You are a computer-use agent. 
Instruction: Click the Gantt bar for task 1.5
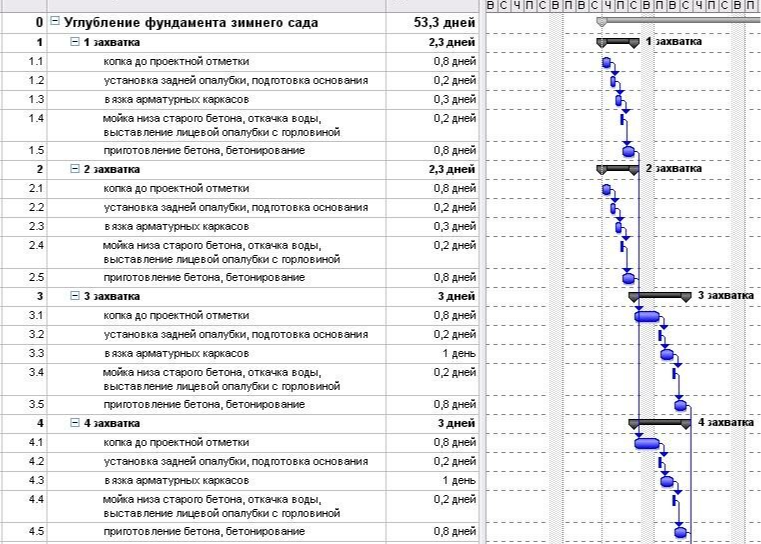(628, 151)
